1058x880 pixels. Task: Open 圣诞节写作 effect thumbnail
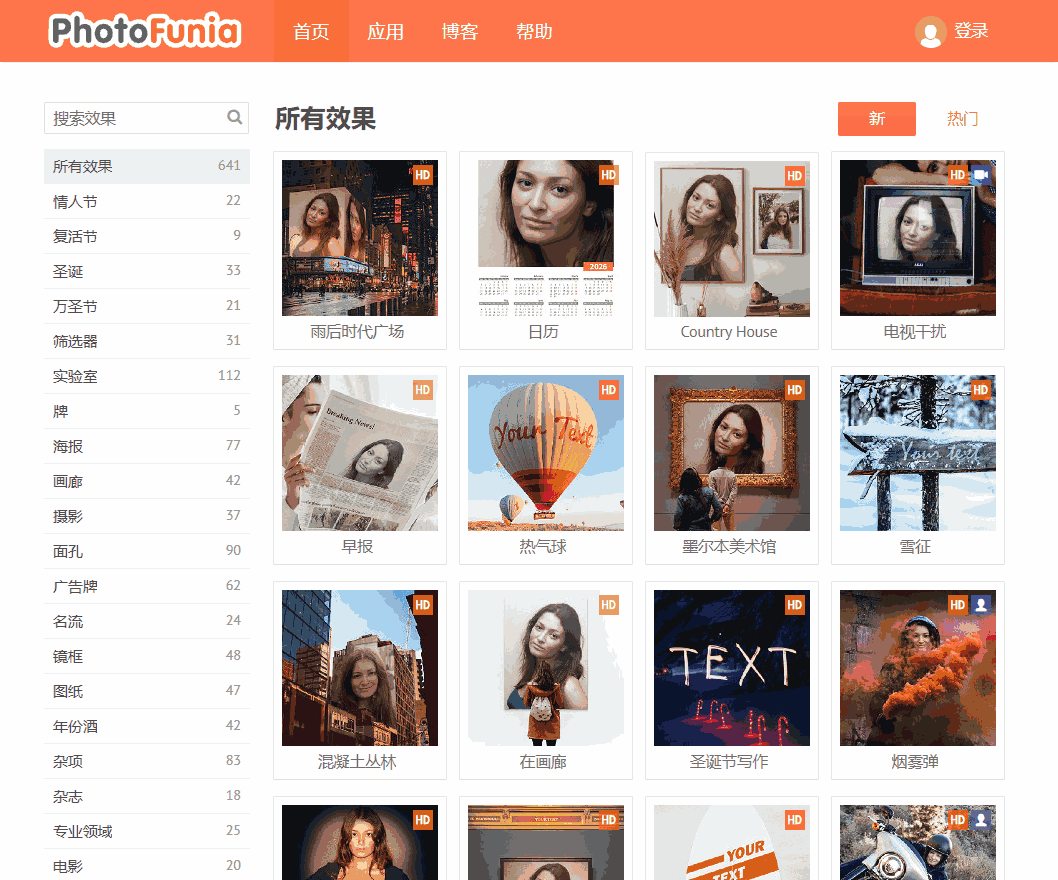click(x=731, y=668)
